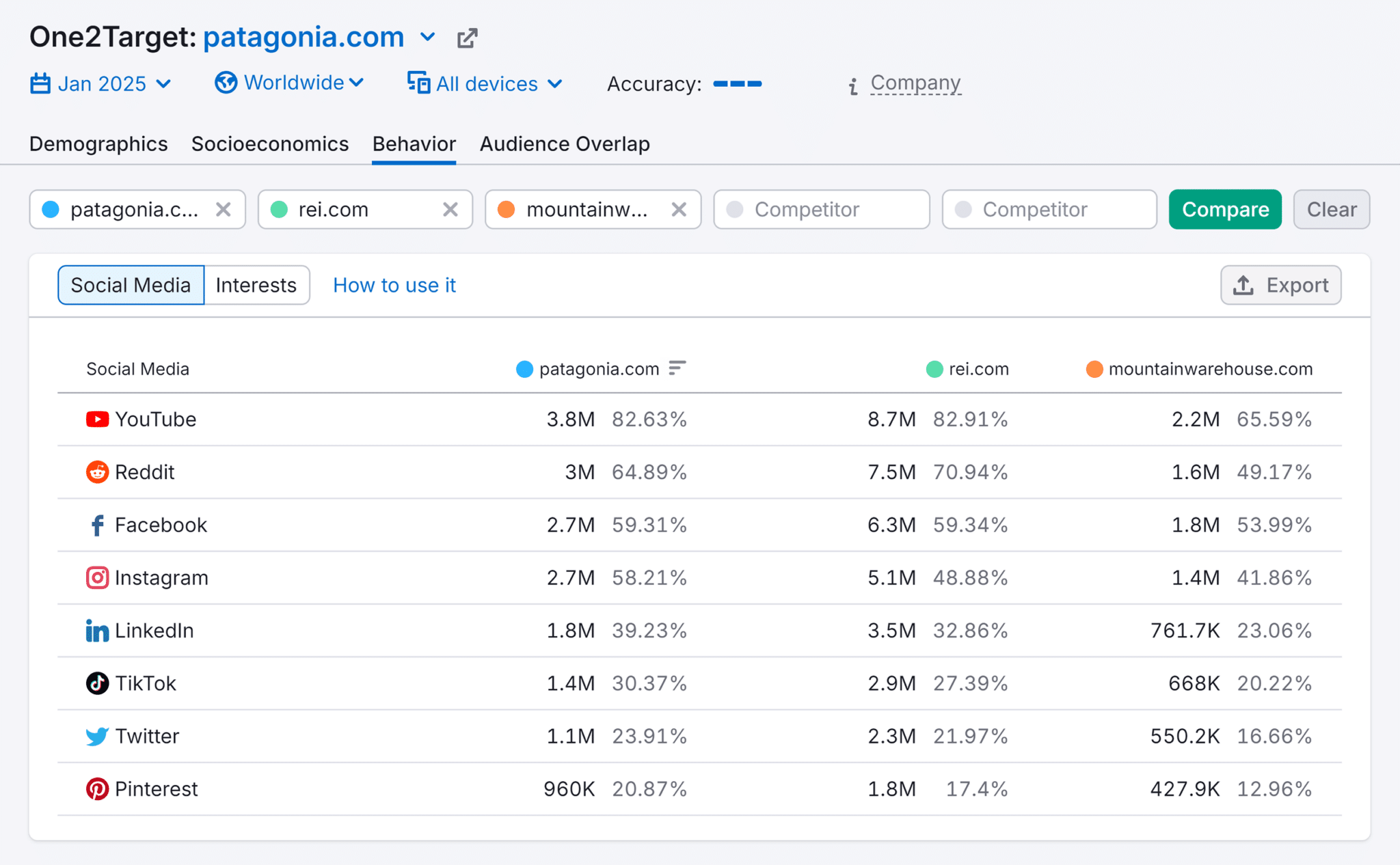Image resolution: width=1400 pixels, height=865 pixels.
Task: Click the mountainwarehouse.com column header
Action: [1199, 369]
